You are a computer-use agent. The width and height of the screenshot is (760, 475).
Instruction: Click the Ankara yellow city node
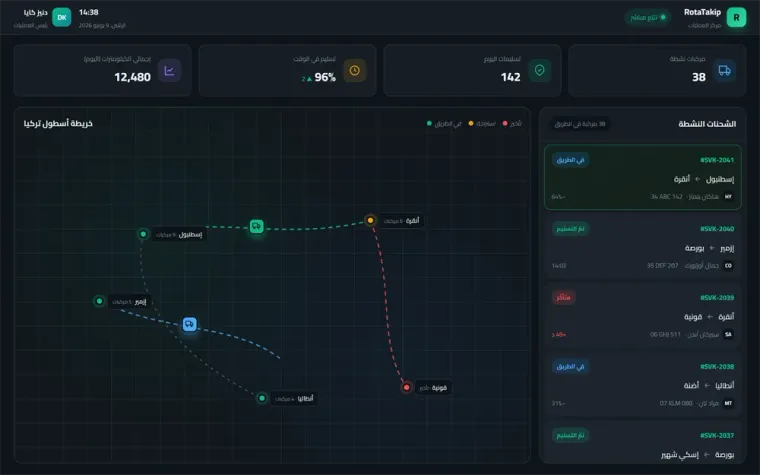370,221
